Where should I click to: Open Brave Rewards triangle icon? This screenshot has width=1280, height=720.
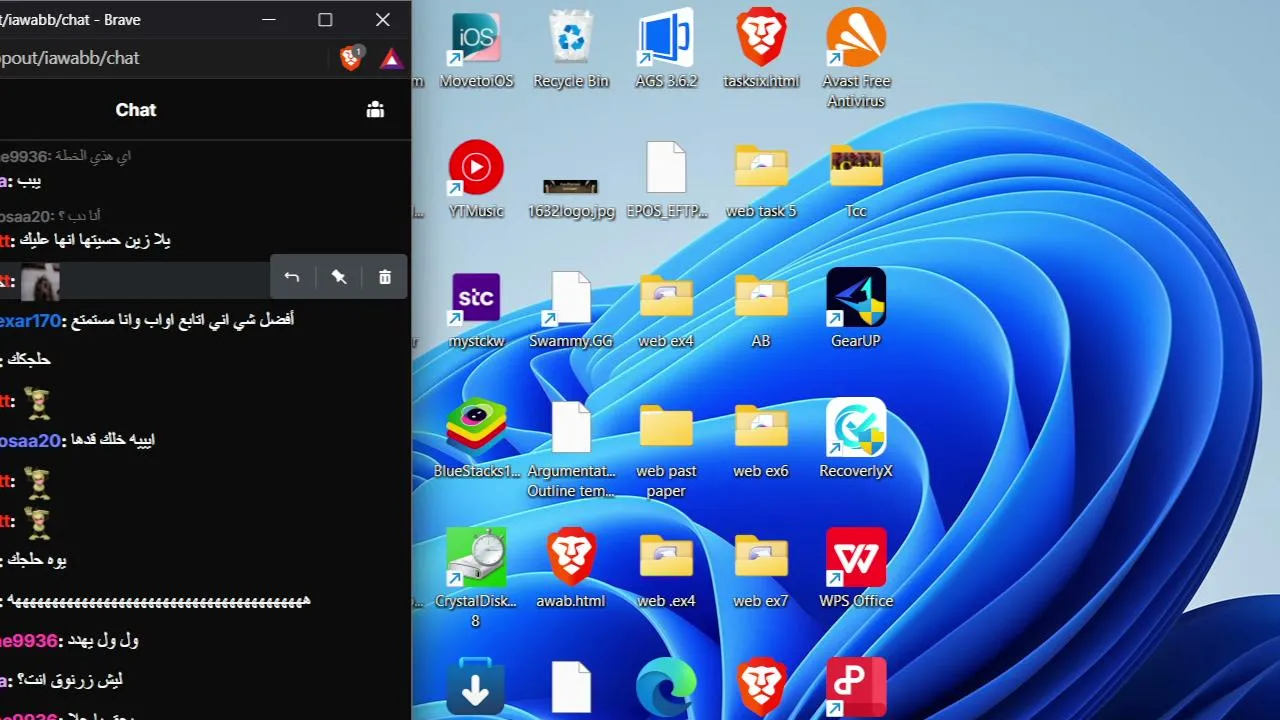(x=391, y=58)
